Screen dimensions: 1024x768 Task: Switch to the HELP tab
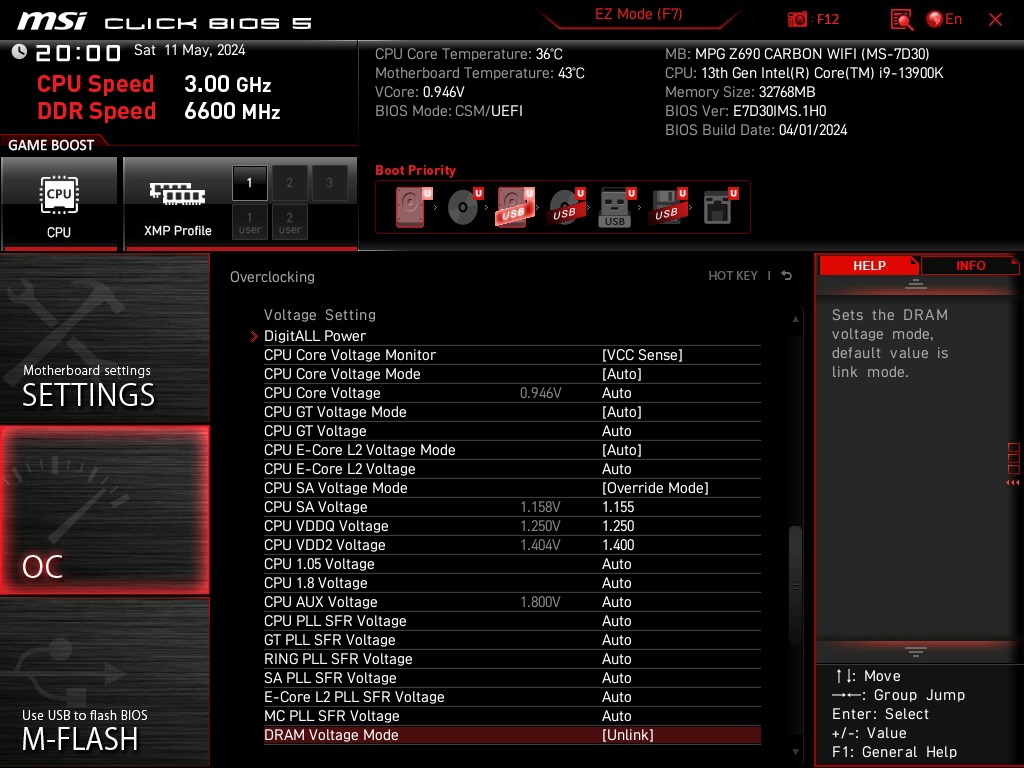coord(869,265)
